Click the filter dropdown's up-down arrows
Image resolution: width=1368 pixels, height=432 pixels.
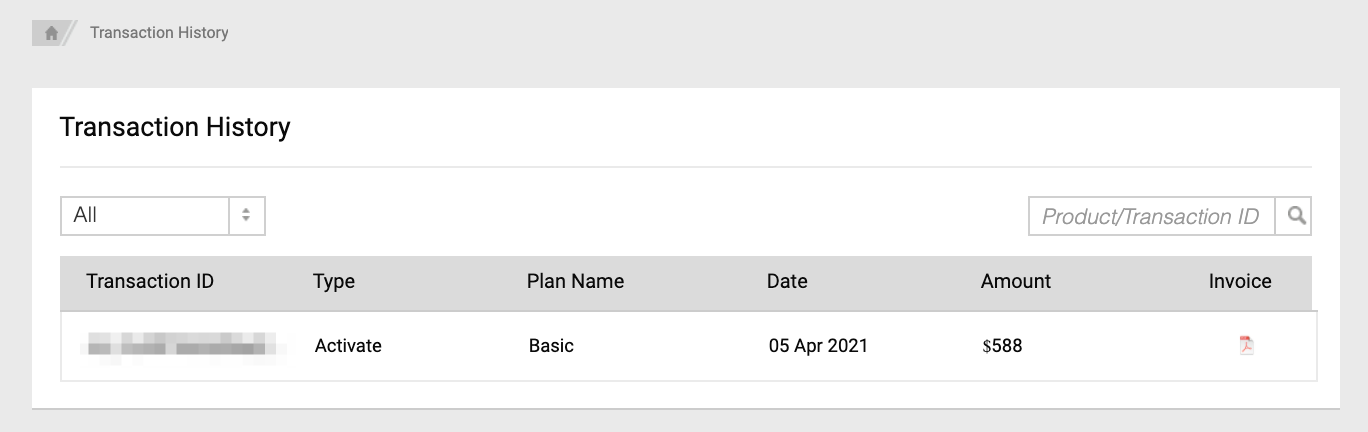[x=246, y=215]
